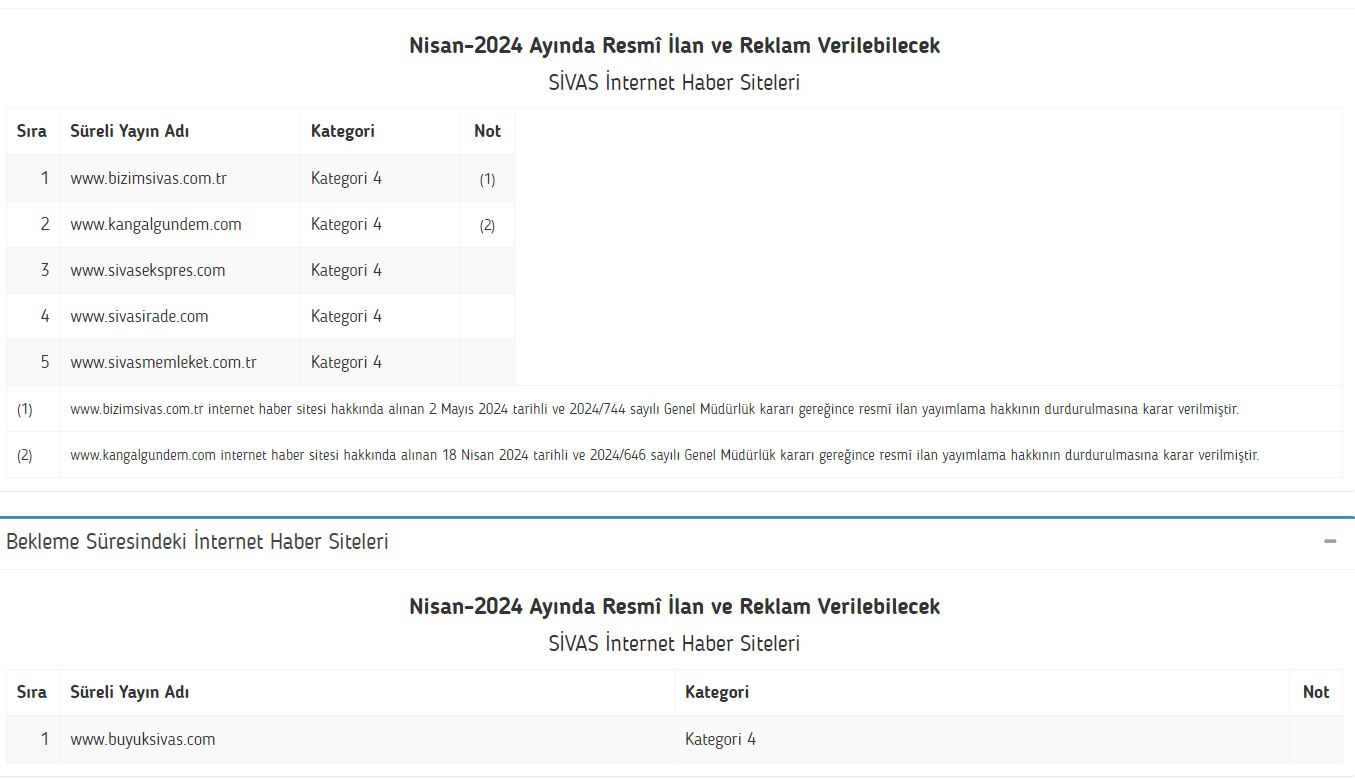1355x779 pixels.
Task: Click the Kategori header in the waiting table
Action: click(717, 692)
